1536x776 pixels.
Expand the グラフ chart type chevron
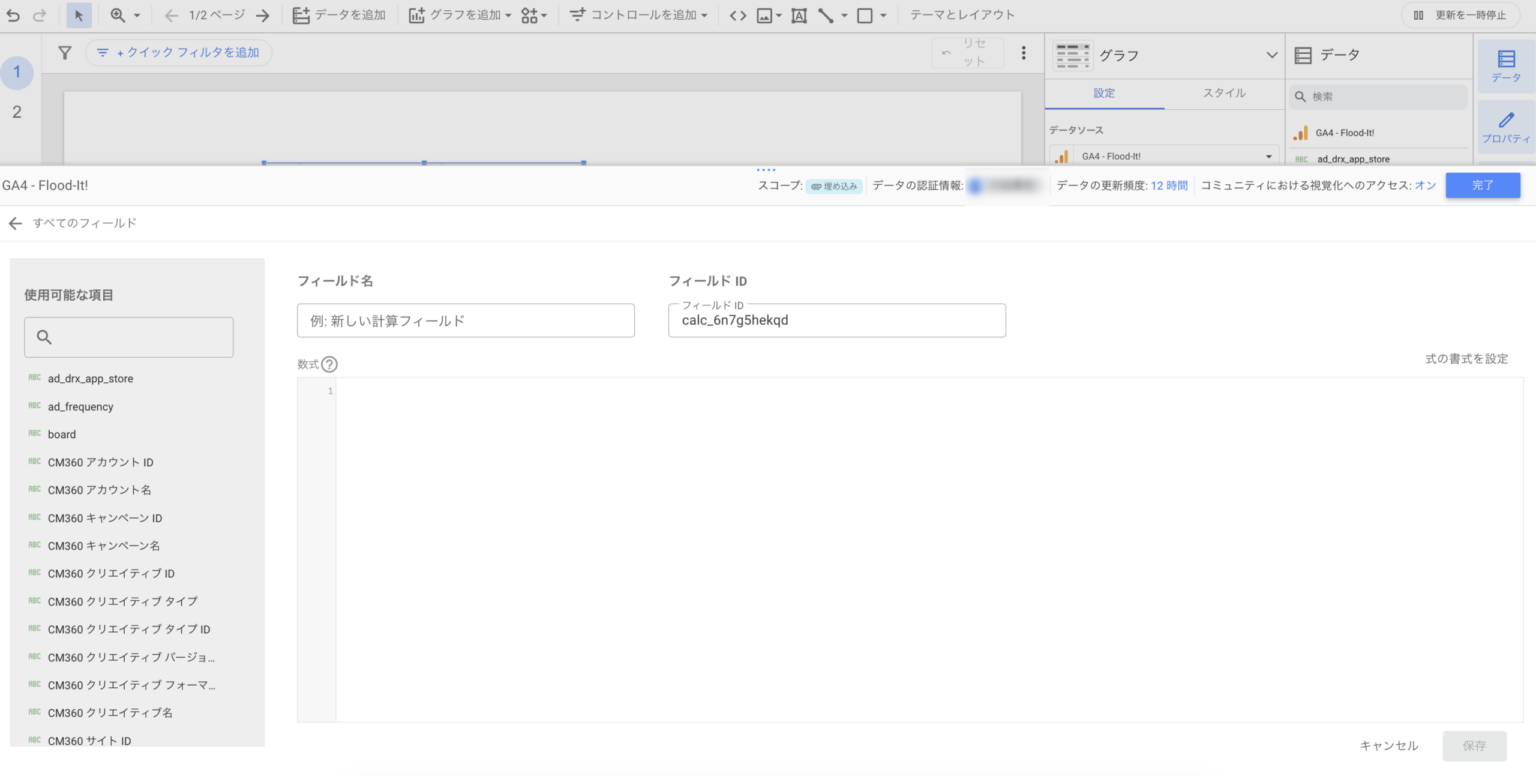pos(1272,55)
